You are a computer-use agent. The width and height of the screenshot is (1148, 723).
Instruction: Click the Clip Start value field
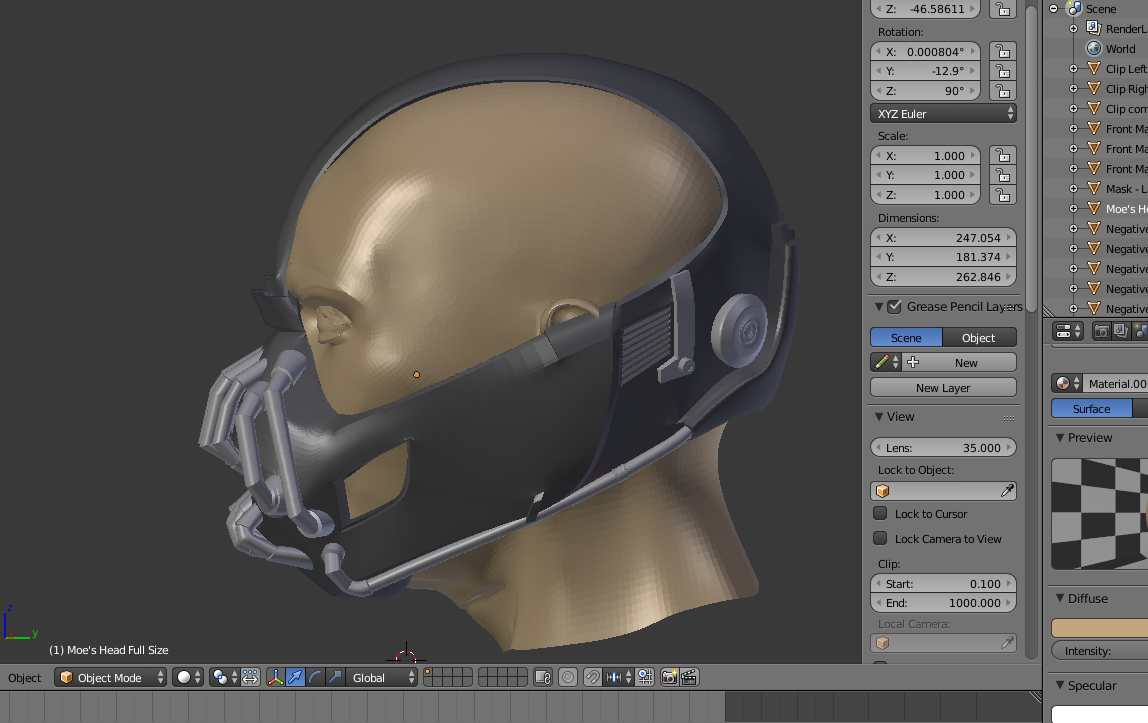(x=943, y=584)
